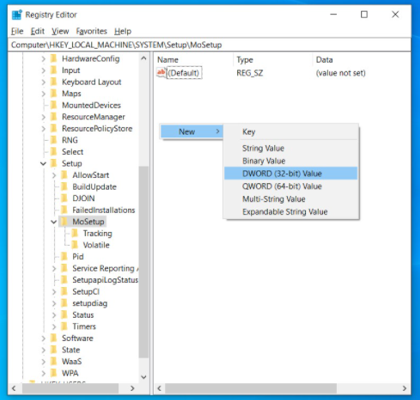Click the MountedDevices folder icon
This screenshot has height=400, width=420.
point(54,106)
